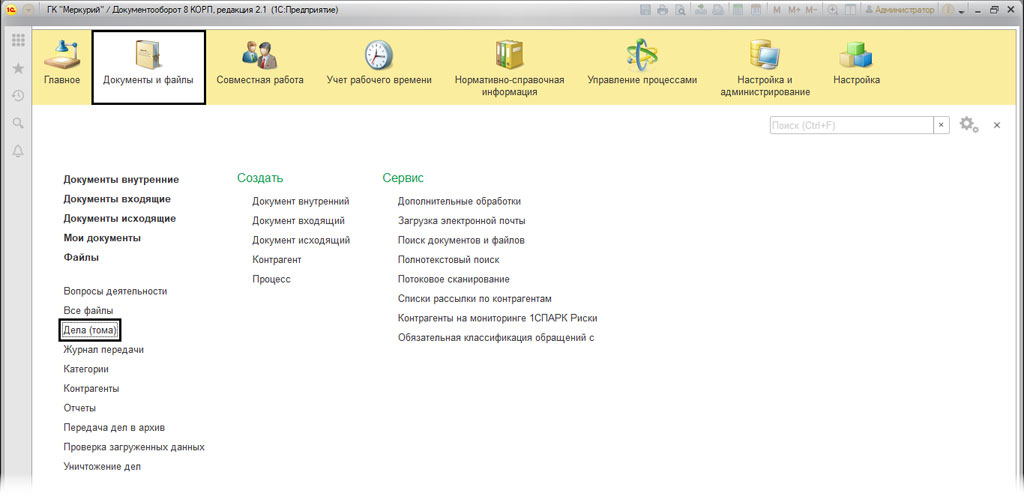
Task: Open the 1C main menu dropdown
Action: [30, 10]
